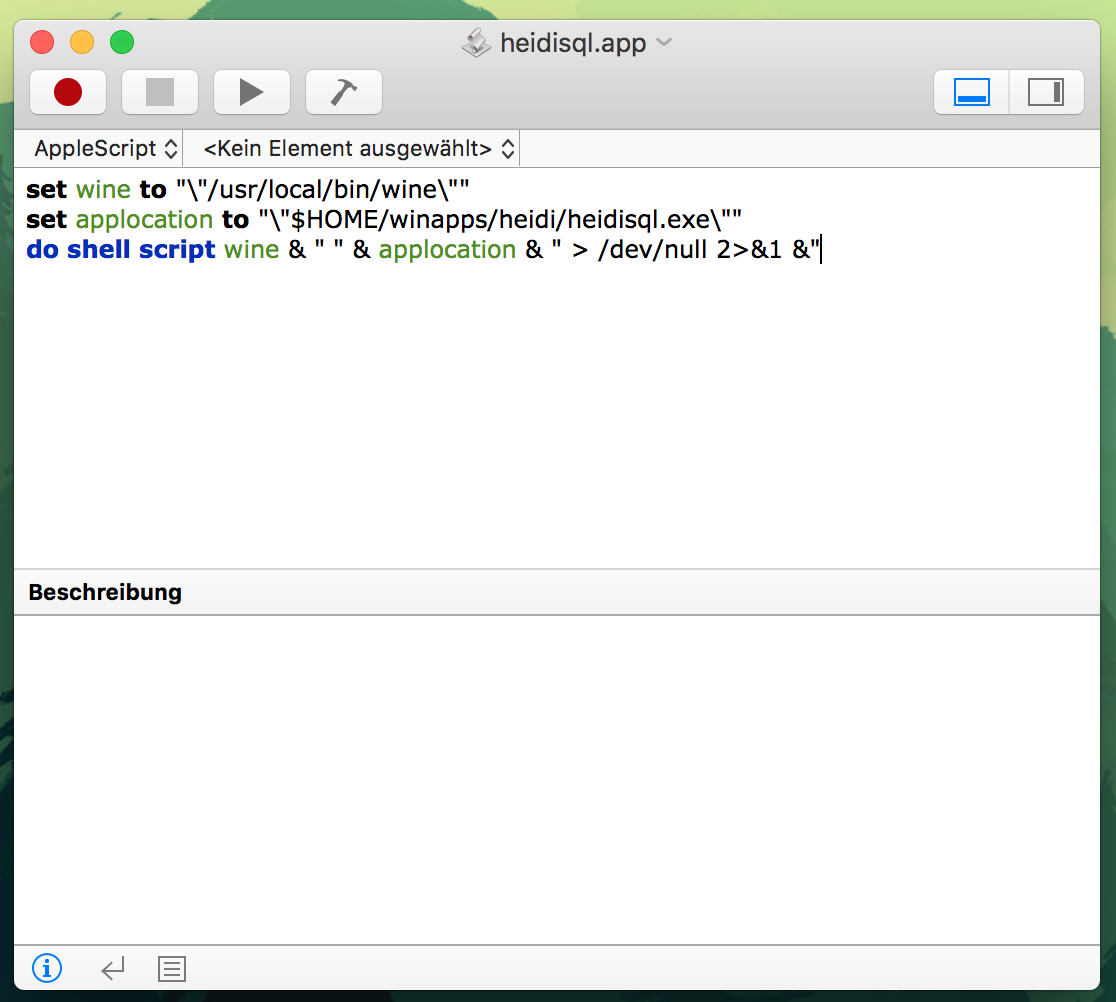Open the chevron menu next to heidisql.app
Image resolution: width=1116 pixels, height=1002 pixels.
pyautogui.click(x=663, y=43)
